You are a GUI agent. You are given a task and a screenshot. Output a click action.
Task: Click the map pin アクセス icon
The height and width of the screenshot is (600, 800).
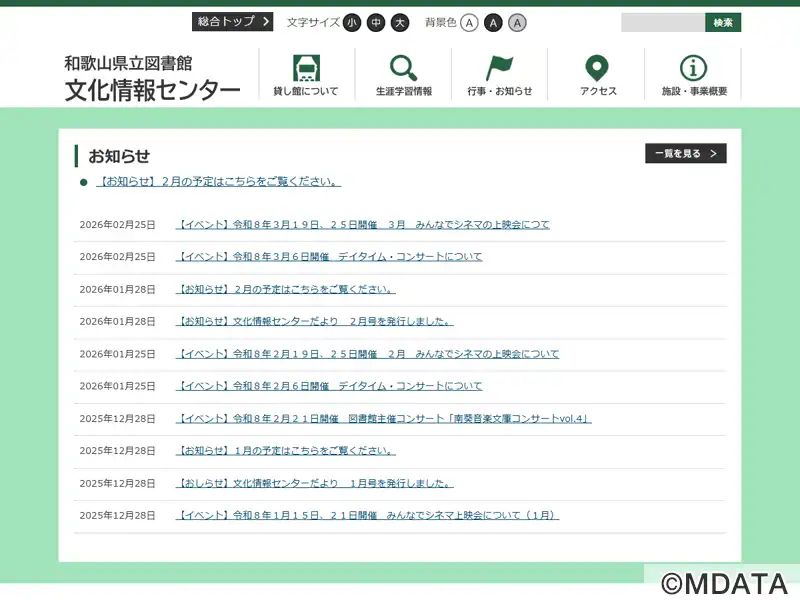(597, 68)
